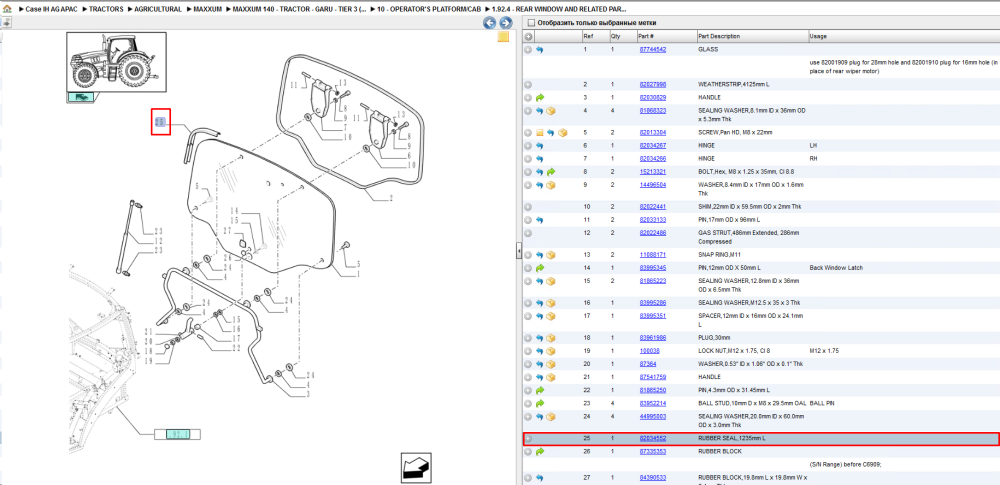Open AGRICULTURAL breadcrumb
The image size is (1000, 485).
(158, 10)
